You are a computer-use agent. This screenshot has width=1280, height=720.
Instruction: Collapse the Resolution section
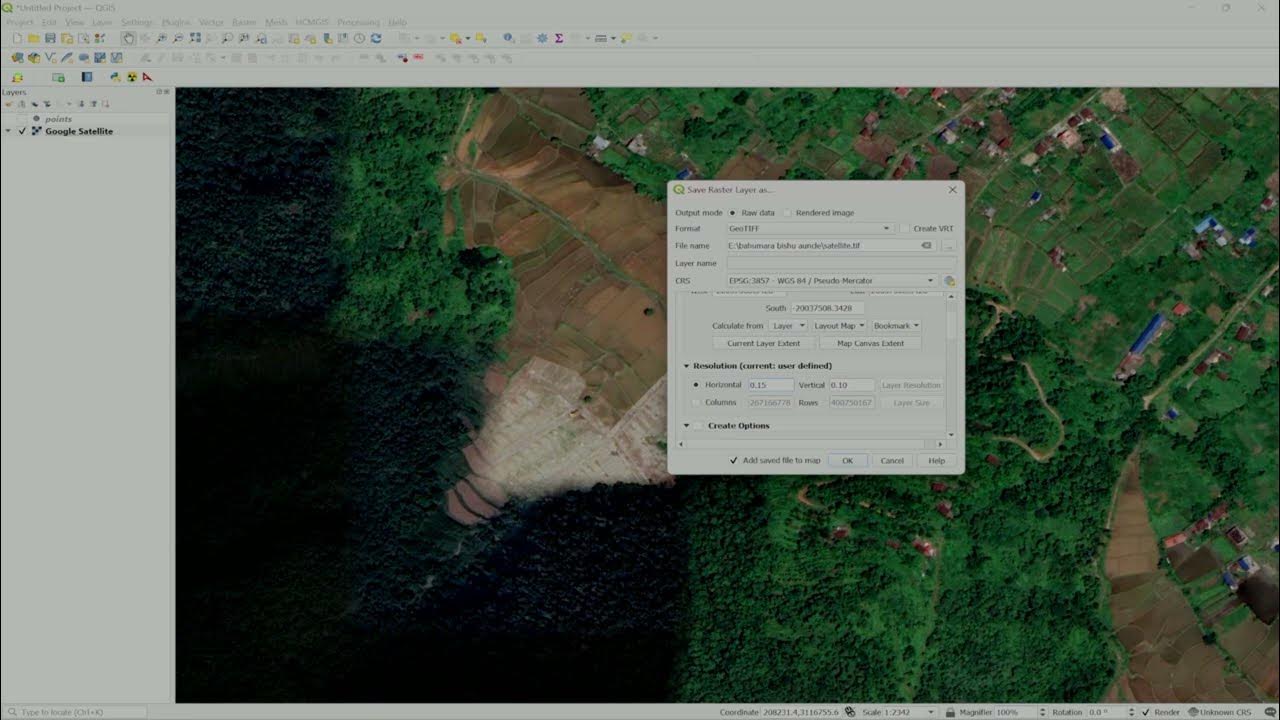coord(687,366)
